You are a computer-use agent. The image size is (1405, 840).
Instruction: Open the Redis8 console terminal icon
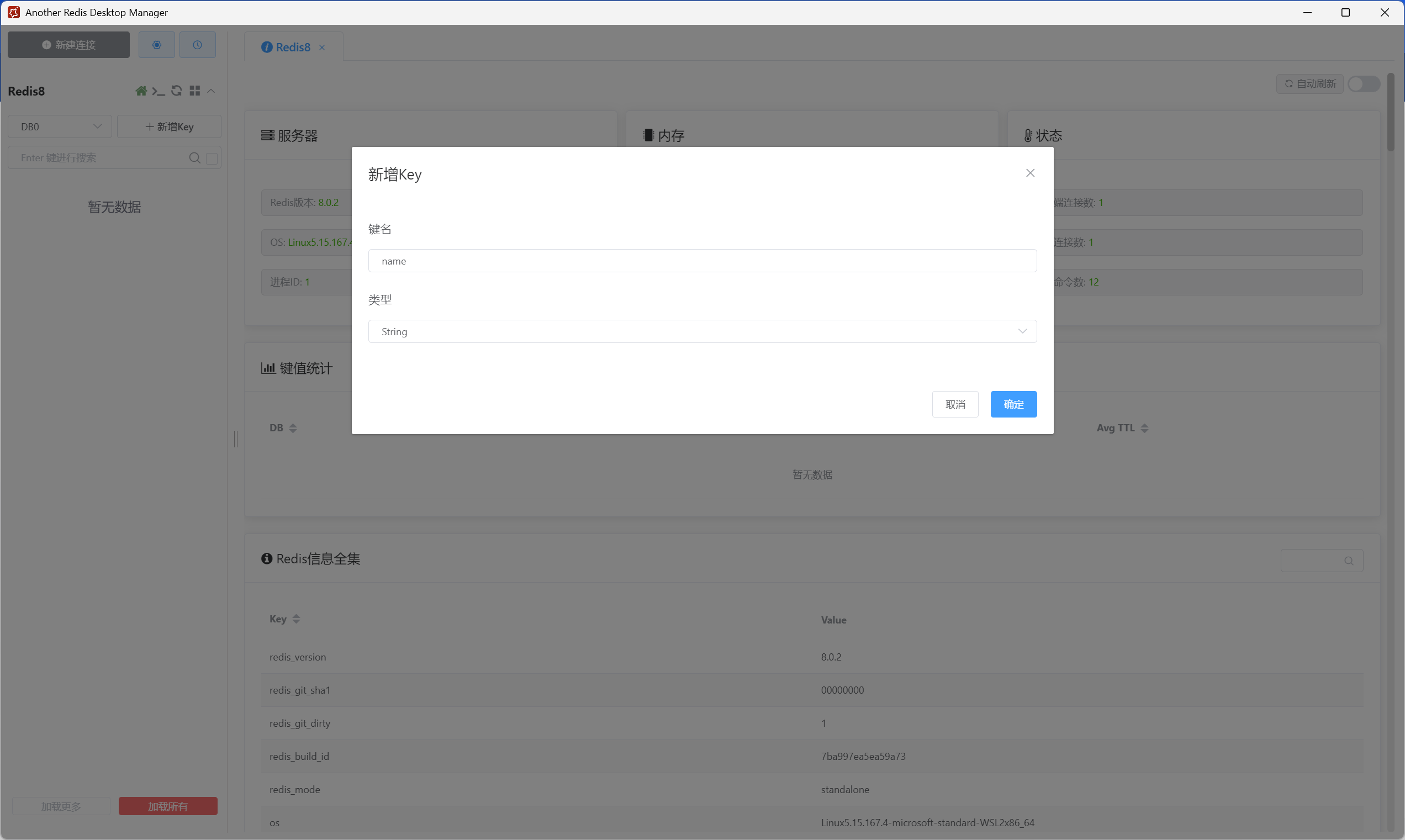coord(159,91)
